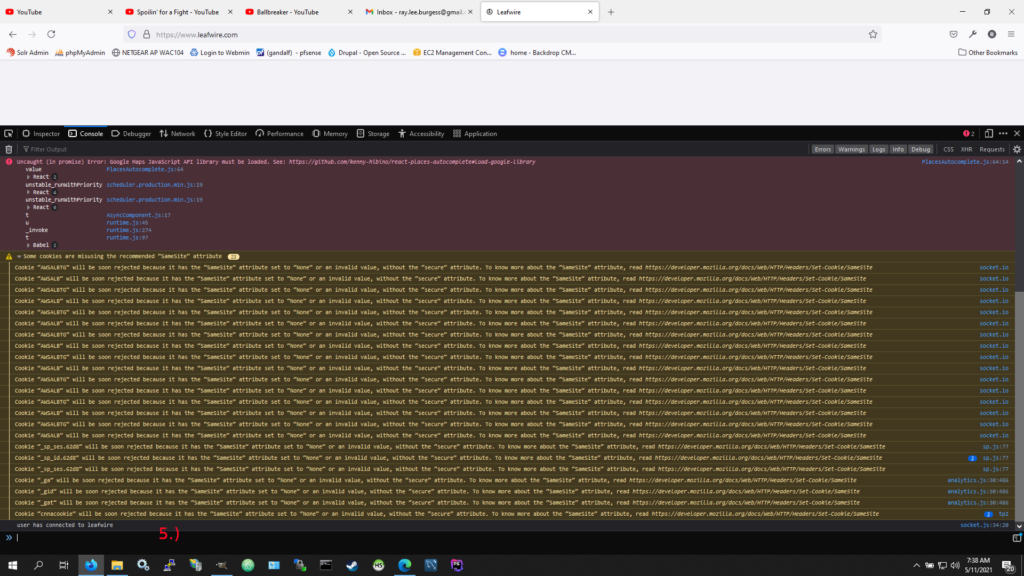Open the Accessibility tab

[x=421, y=133]
